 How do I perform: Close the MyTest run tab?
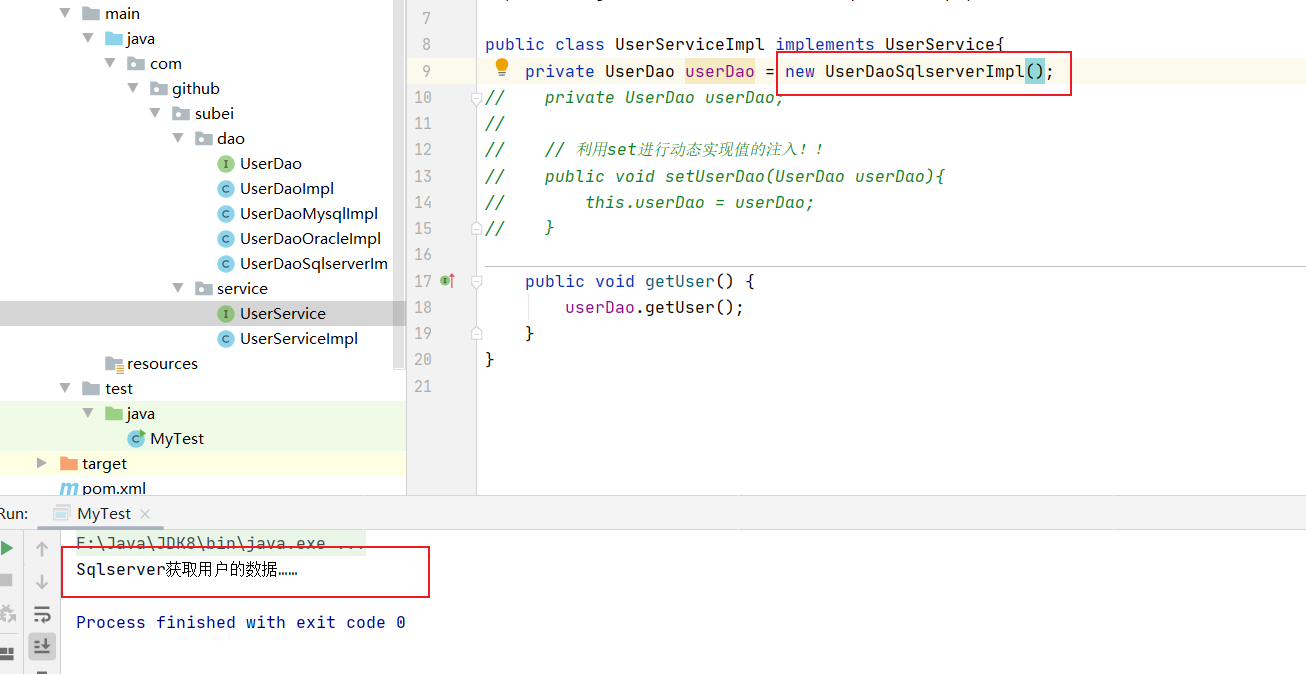(x=145, y=514)
